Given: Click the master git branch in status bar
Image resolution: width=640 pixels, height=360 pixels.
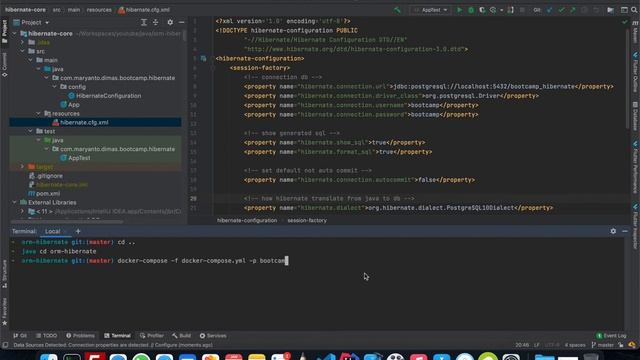Looking at the screenshot, I should click(x=602, y=345).
